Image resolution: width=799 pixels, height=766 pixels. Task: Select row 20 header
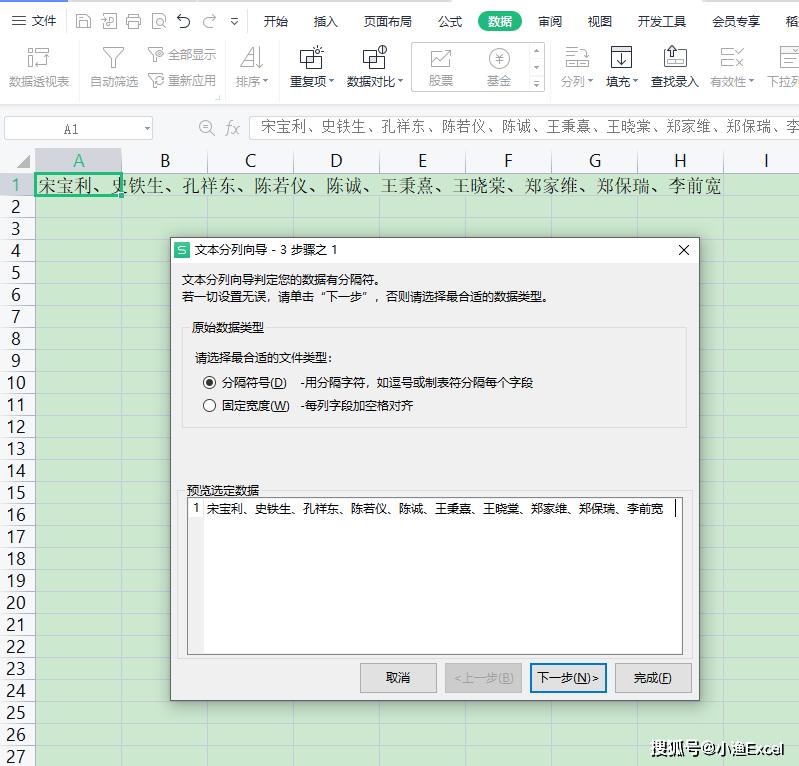pyautogui.click(x=16, y=603)
